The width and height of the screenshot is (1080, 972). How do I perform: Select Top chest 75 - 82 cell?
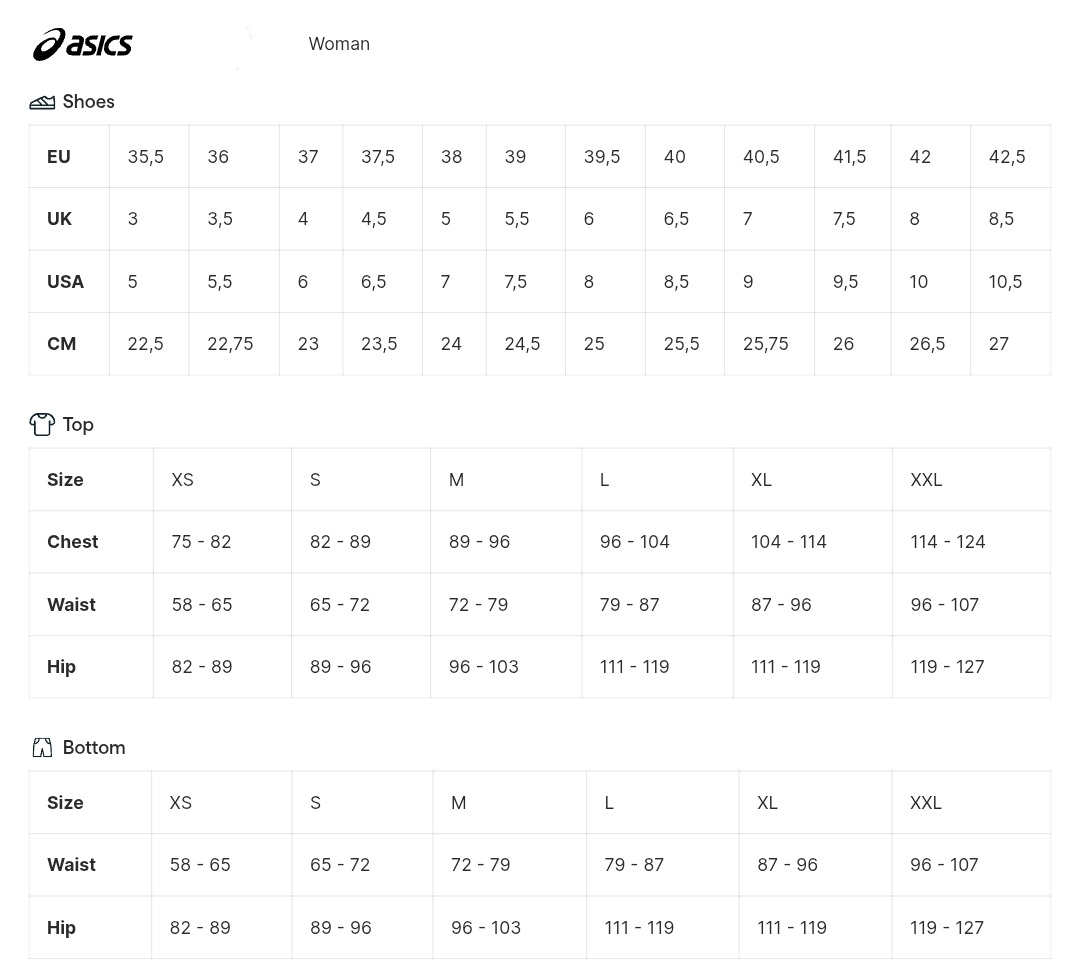pyautogui.click(x=222, y=542)
